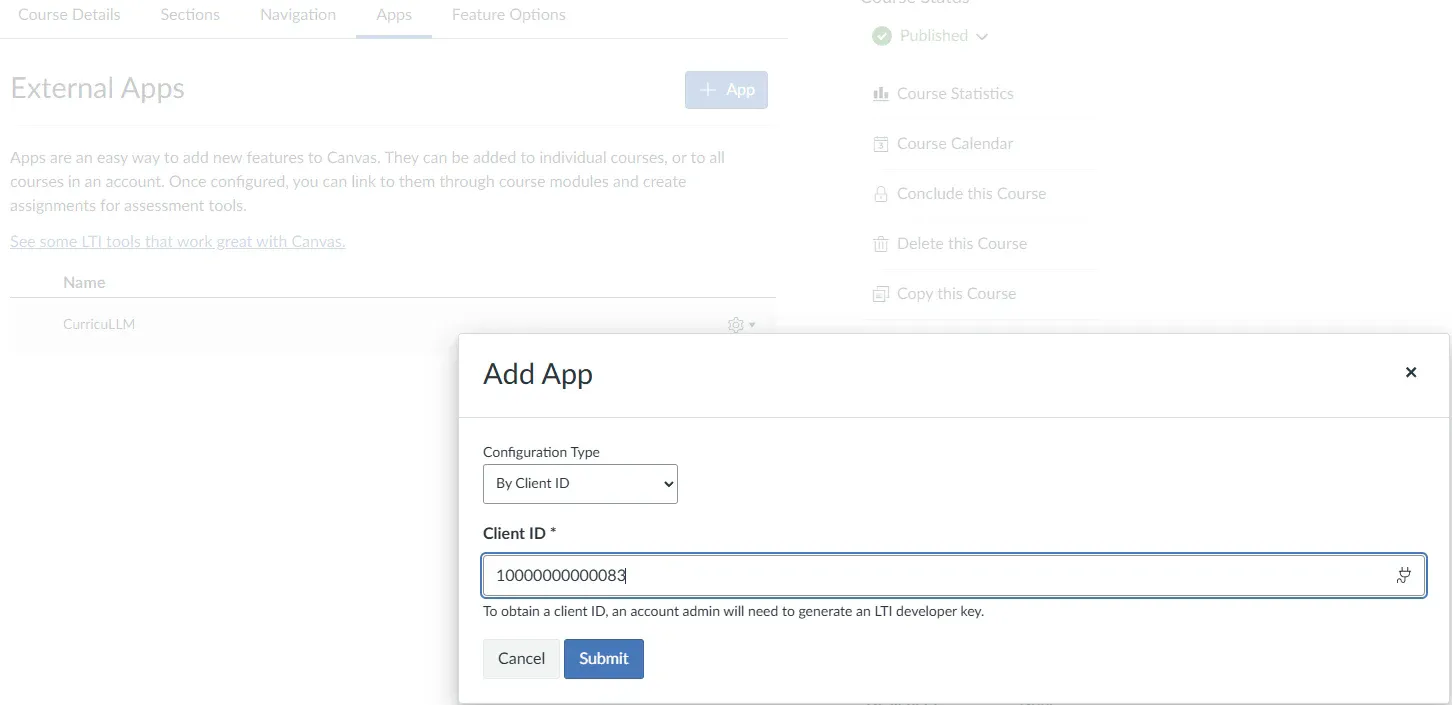1452x705 pixels.
Task: Select the Copy this Course icon
Action: (881, 293)
